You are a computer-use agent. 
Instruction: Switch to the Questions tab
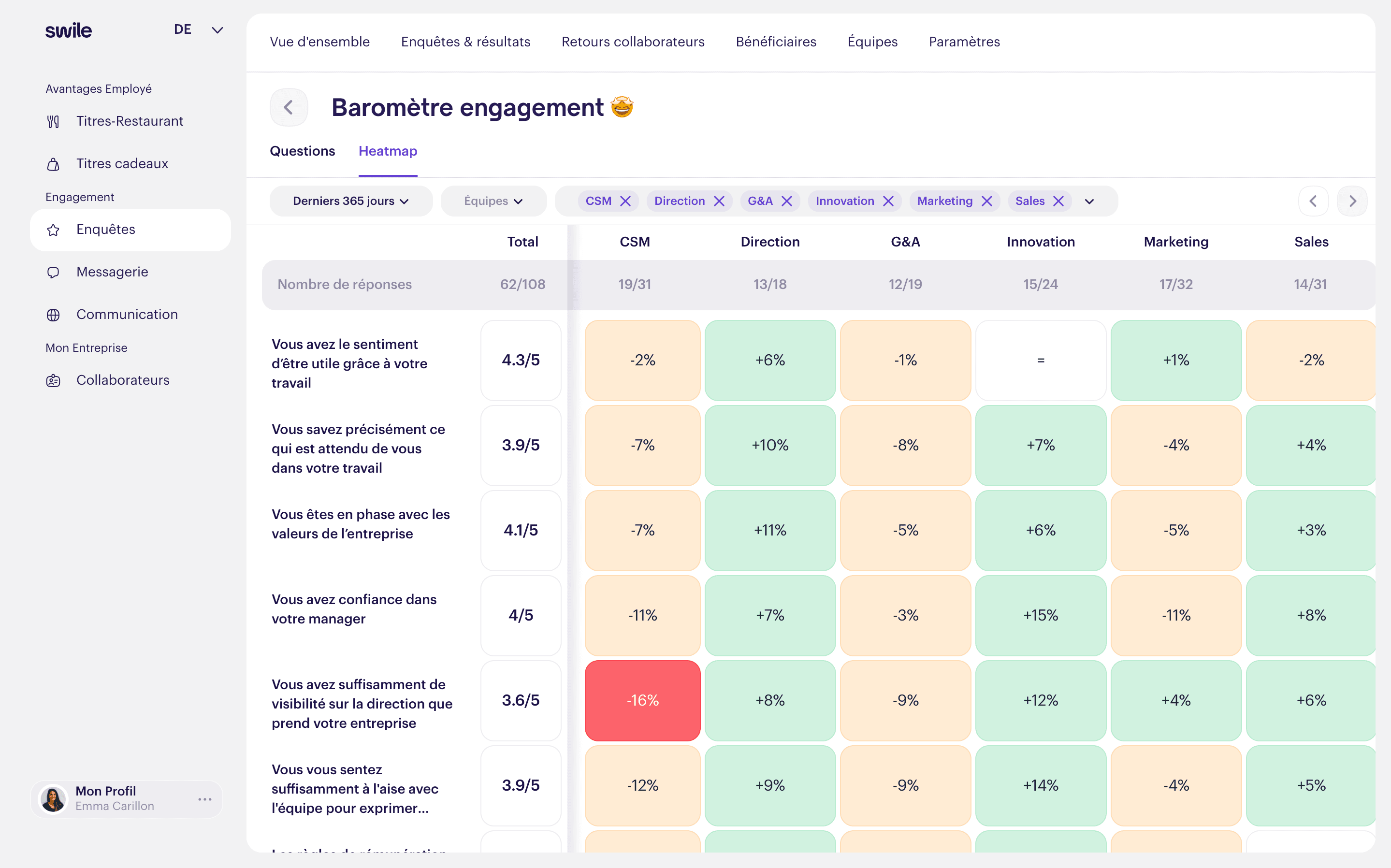point(302,151)
